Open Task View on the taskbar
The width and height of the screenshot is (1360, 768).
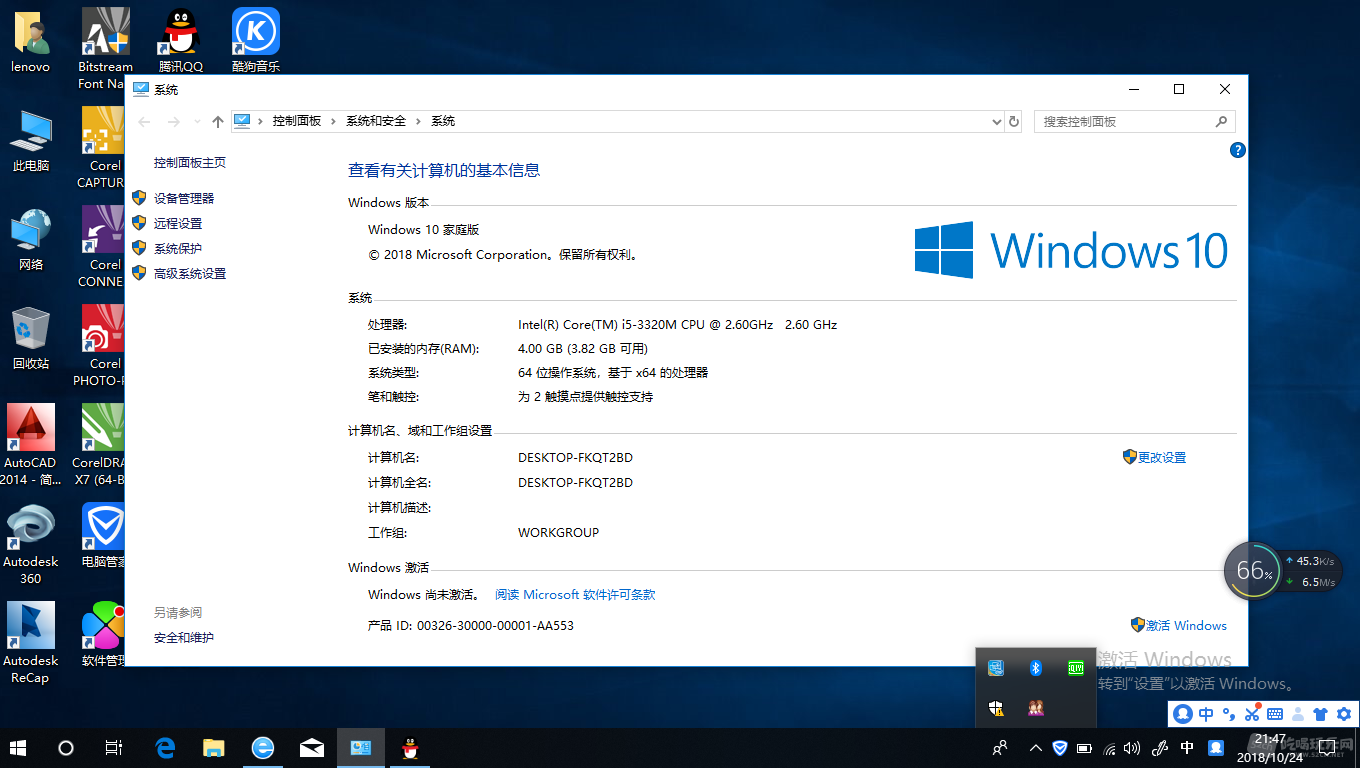click(114, 747)
